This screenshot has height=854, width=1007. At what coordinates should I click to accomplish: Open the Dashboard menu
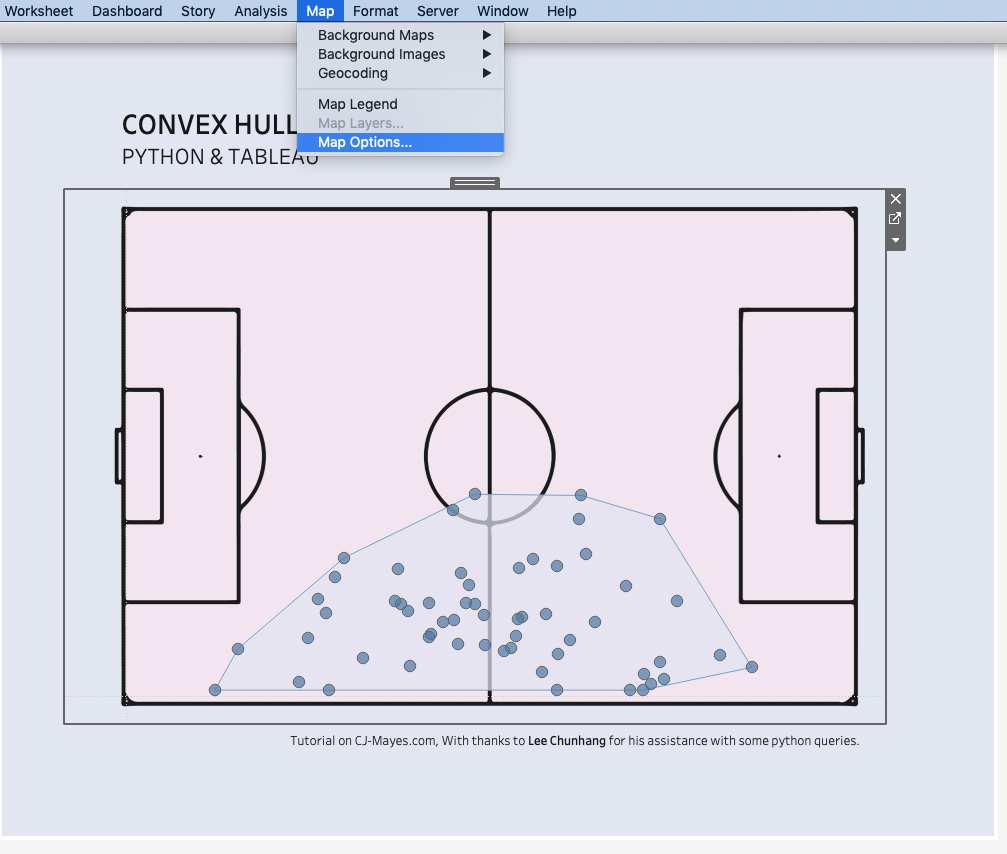(127, 11)
